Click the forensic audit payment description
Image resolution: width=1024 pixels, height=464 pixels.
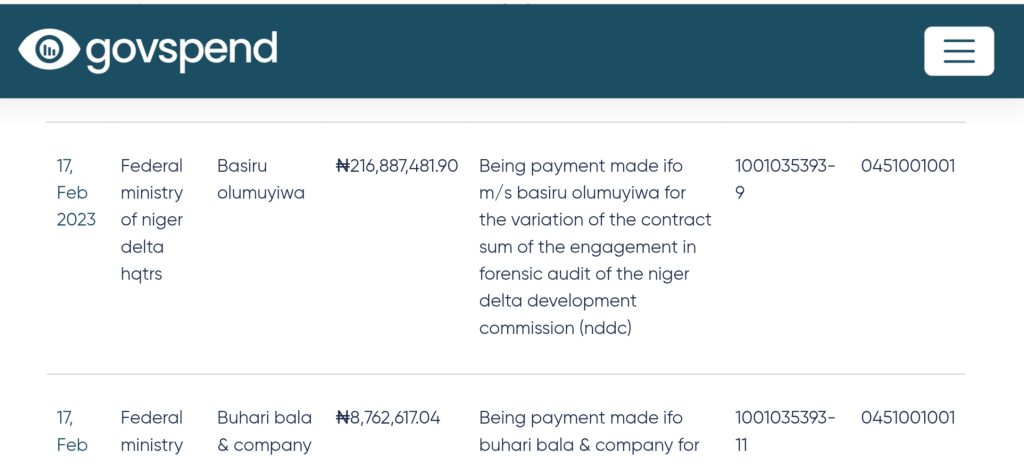click(x=595, y=247)
